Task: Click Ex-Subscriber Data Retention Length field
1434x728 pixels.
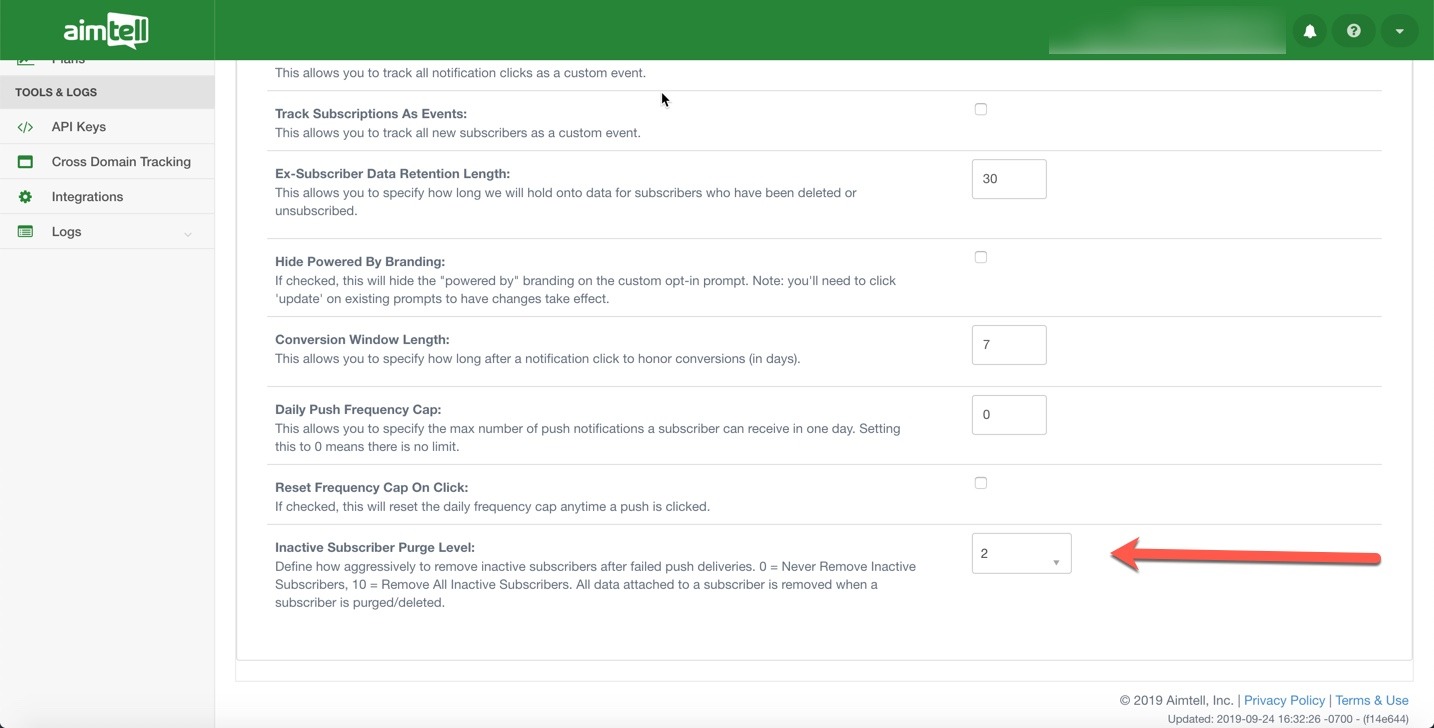Action: click(1008, 179)
